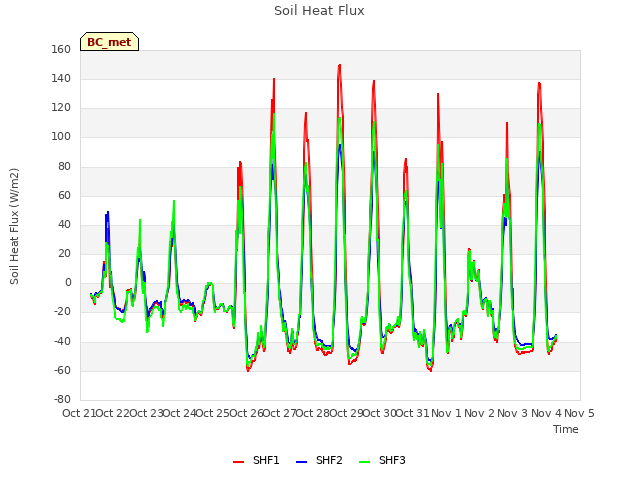This screenshot has height=480, width=640.
Task: Select the SHF2 legend entry
Action: (319, 460)
